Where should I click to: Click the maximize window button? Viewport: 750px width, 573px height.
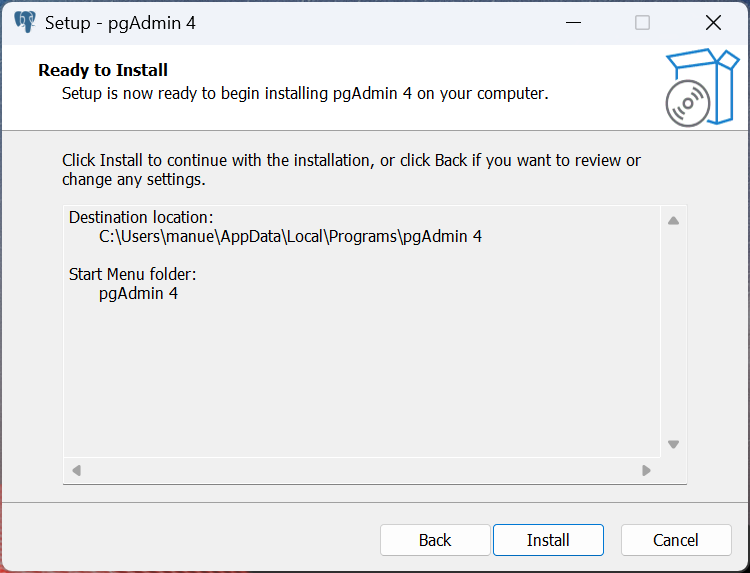click(642, 22)
